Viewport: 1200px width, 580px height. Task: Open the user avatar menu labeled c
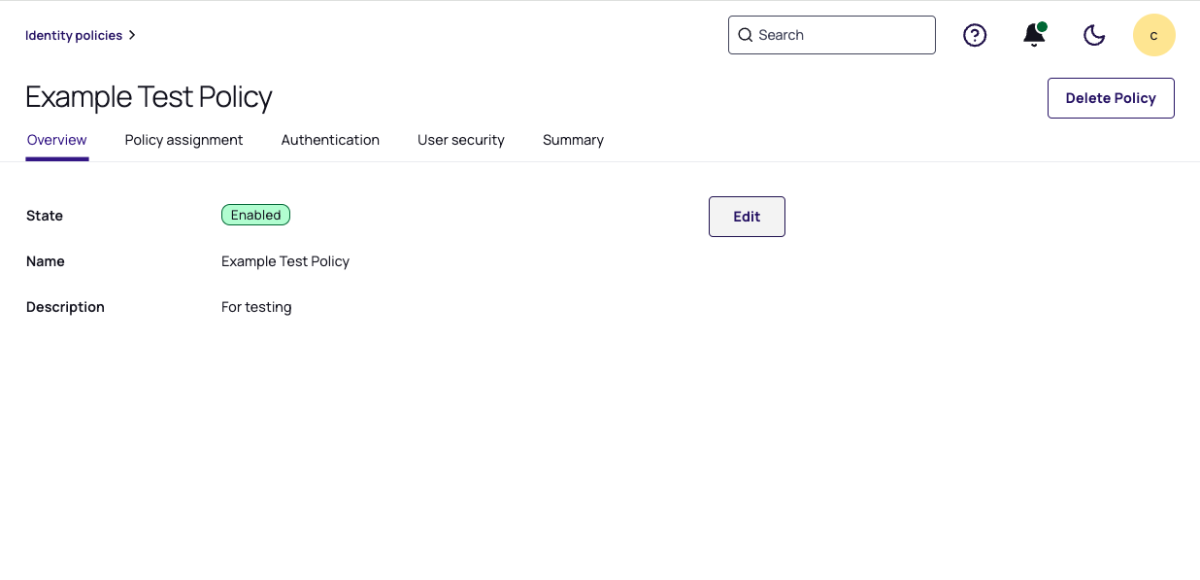point(1153,35)
